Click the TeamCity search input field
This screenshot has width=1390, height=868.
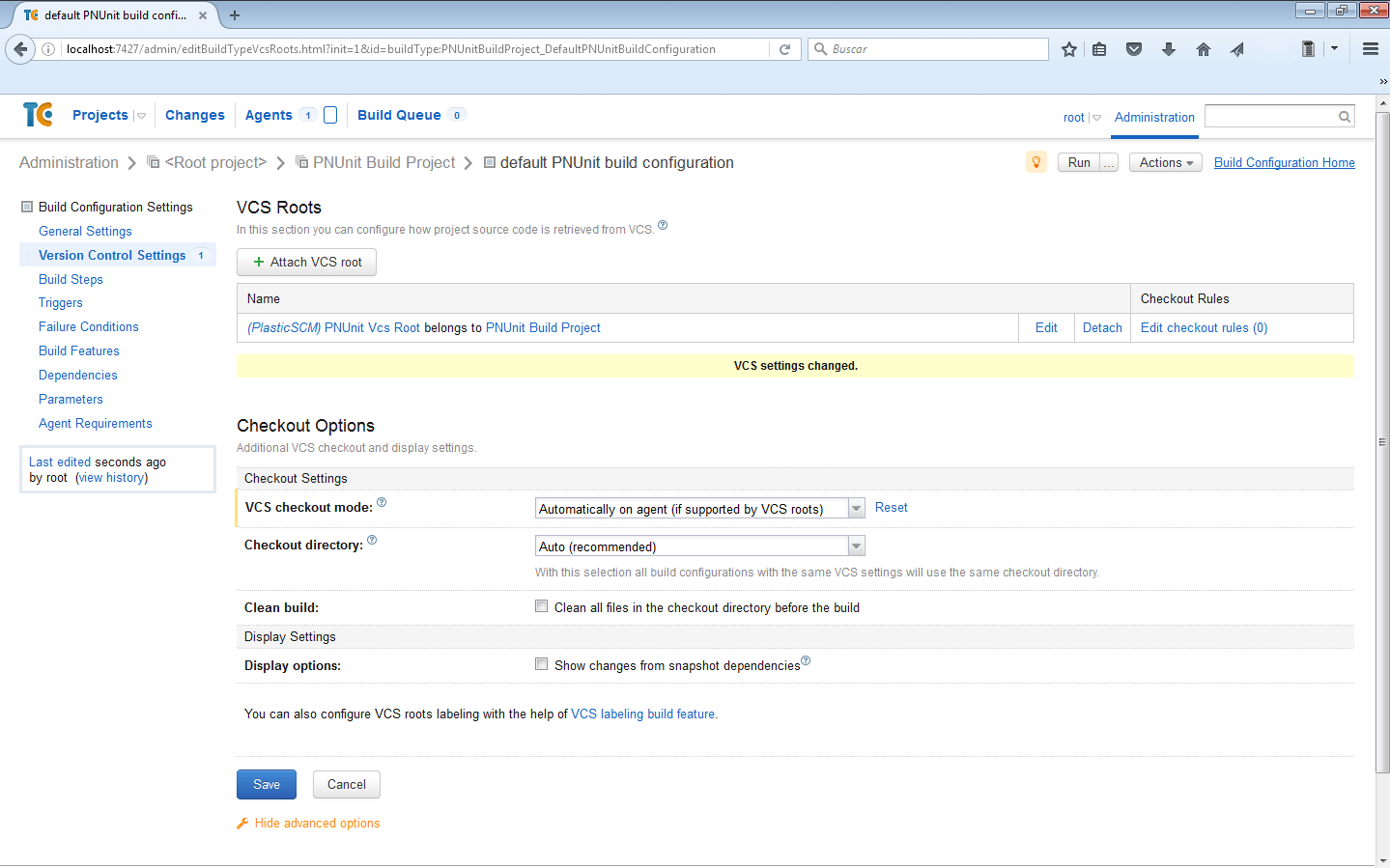pos(1271,117)
